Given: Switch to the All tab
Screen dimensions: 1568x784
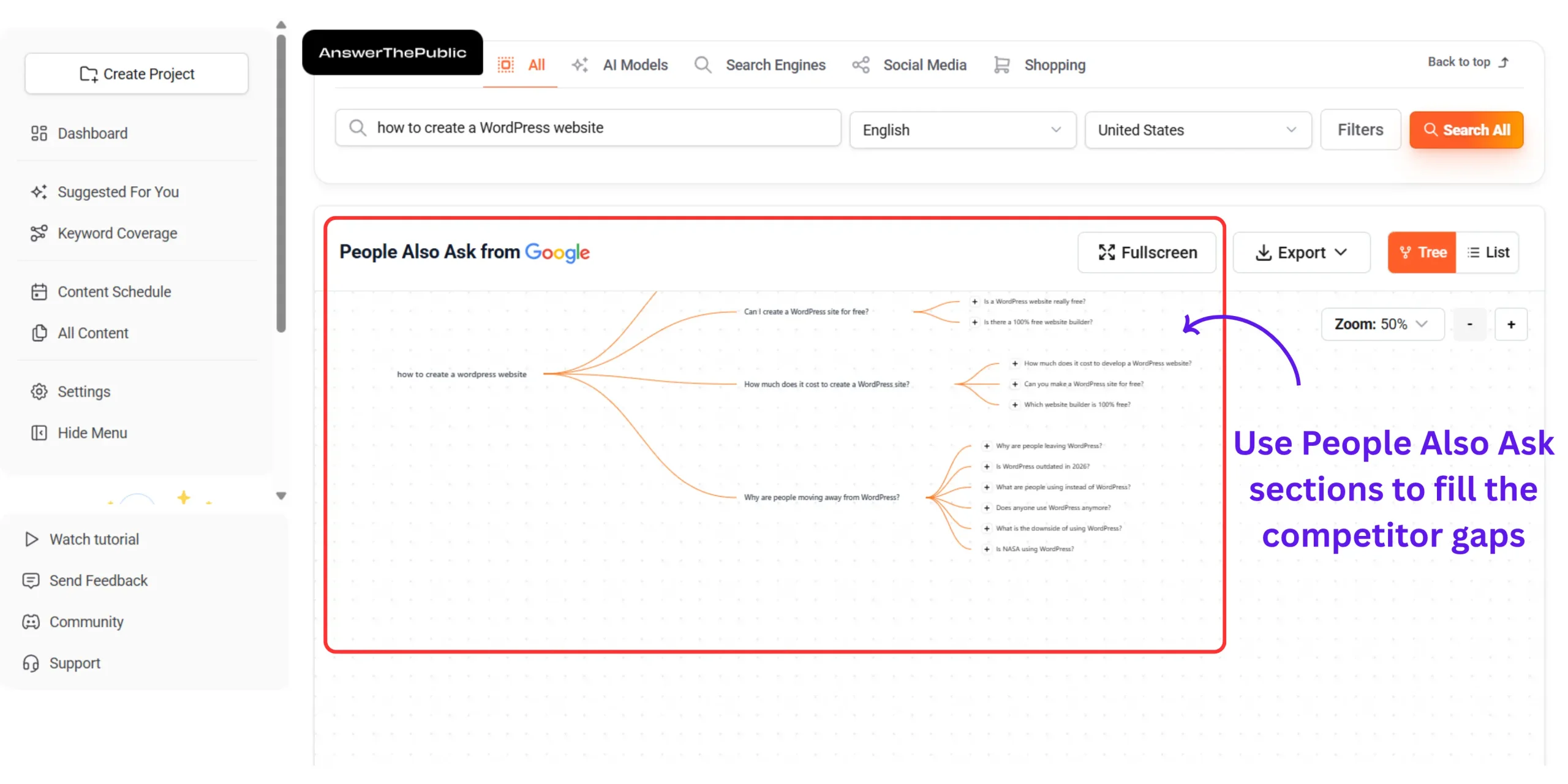Looking at the screenshot, I should pyautogui.click(x=521, y=64).
